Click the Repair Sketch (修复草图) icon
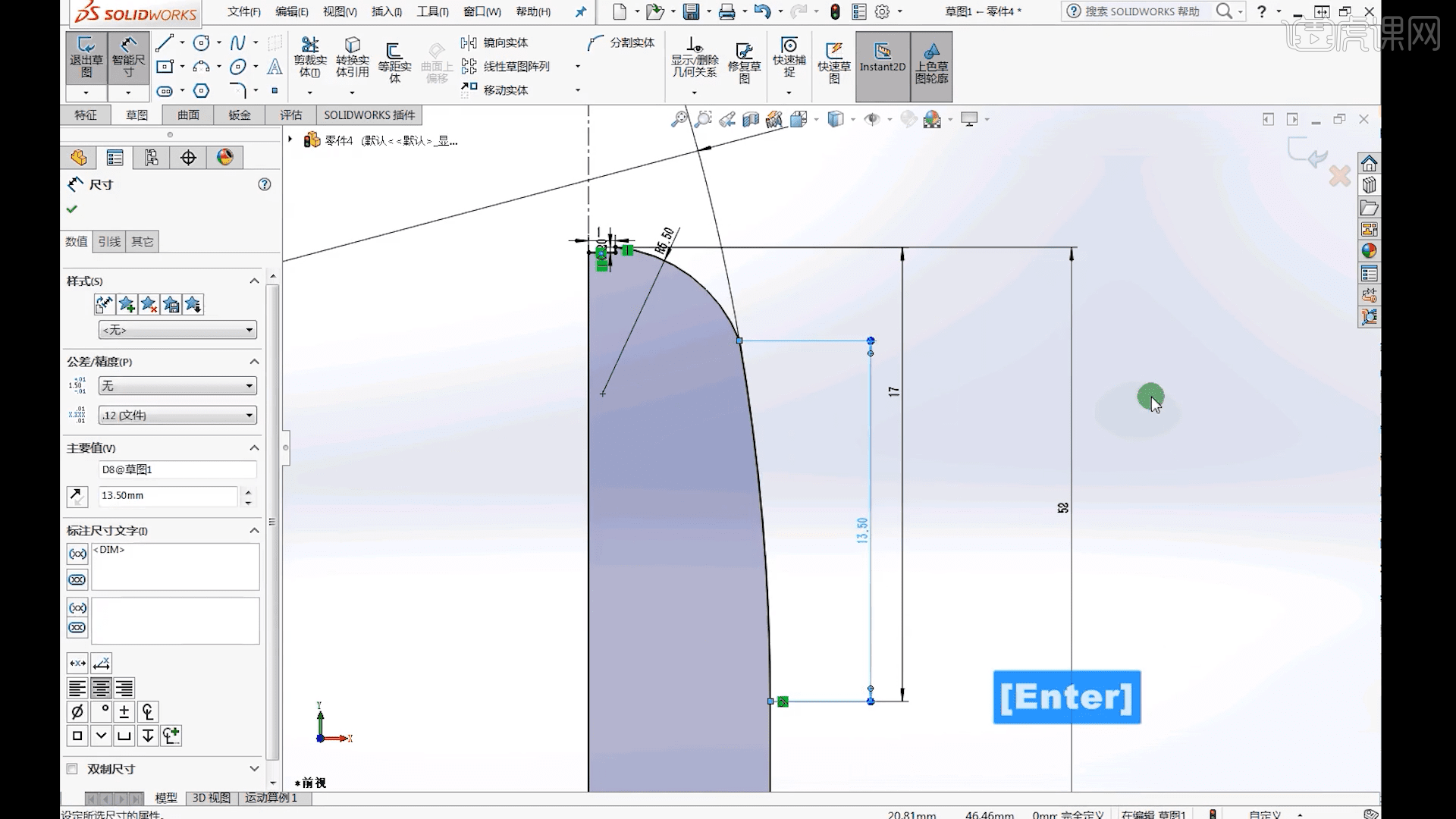1456x819 pixels. coord(744,62)
